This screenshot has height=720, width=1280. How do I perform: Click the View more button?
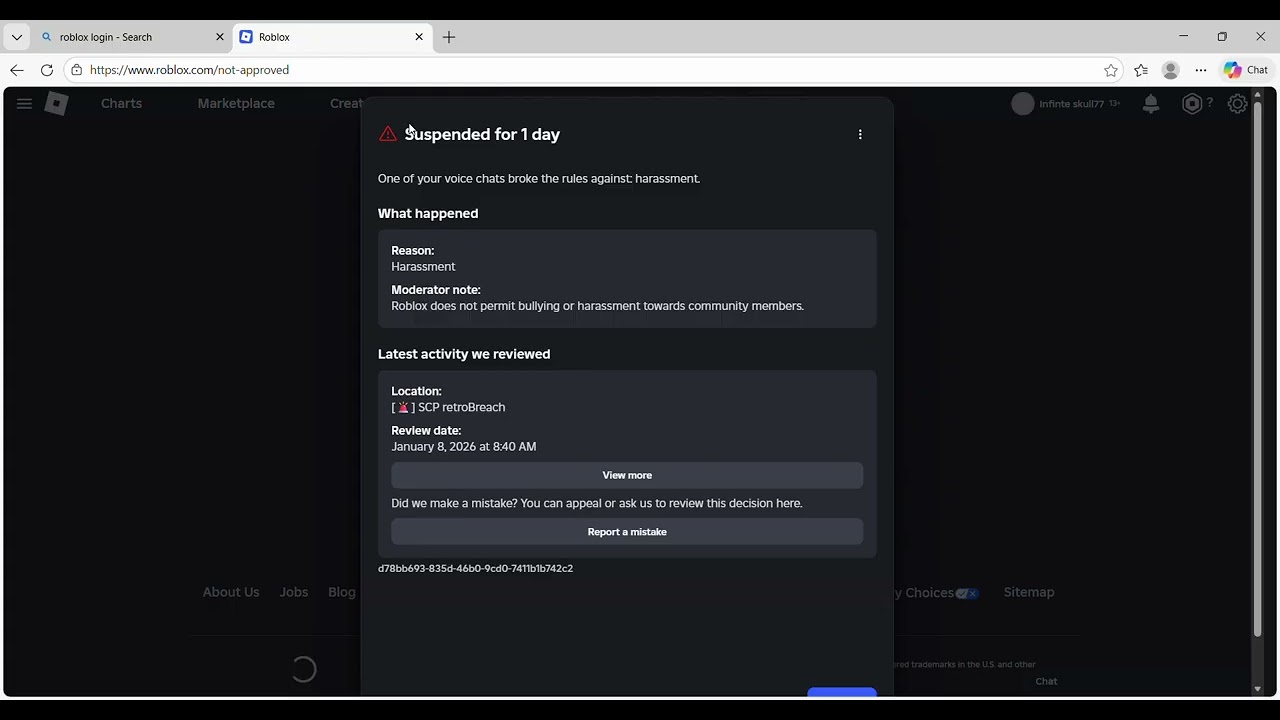coord(627,475)
